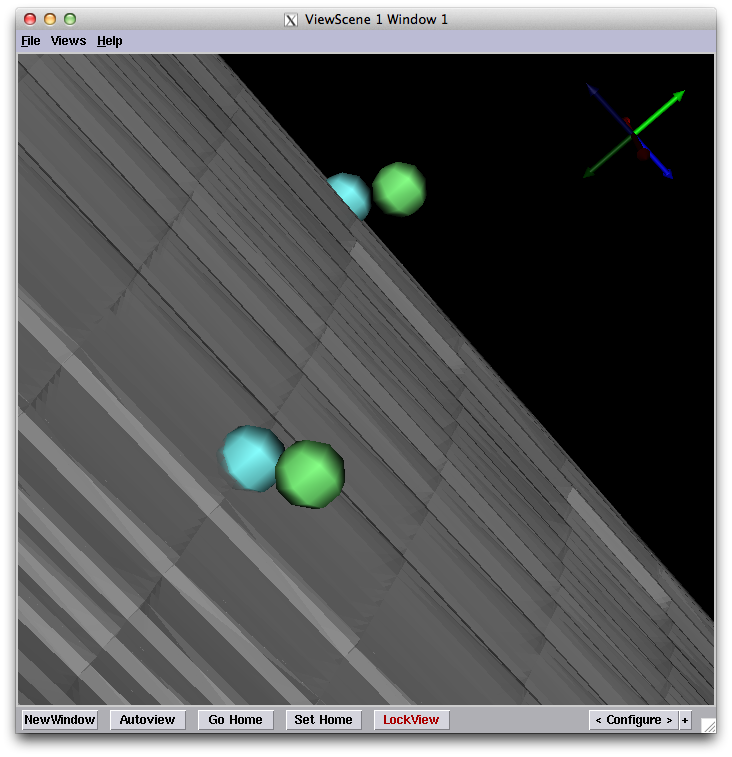Viewport: 732px width, 757px height.
Task: Click the plus button beside Configure
Action: point(685,720)
